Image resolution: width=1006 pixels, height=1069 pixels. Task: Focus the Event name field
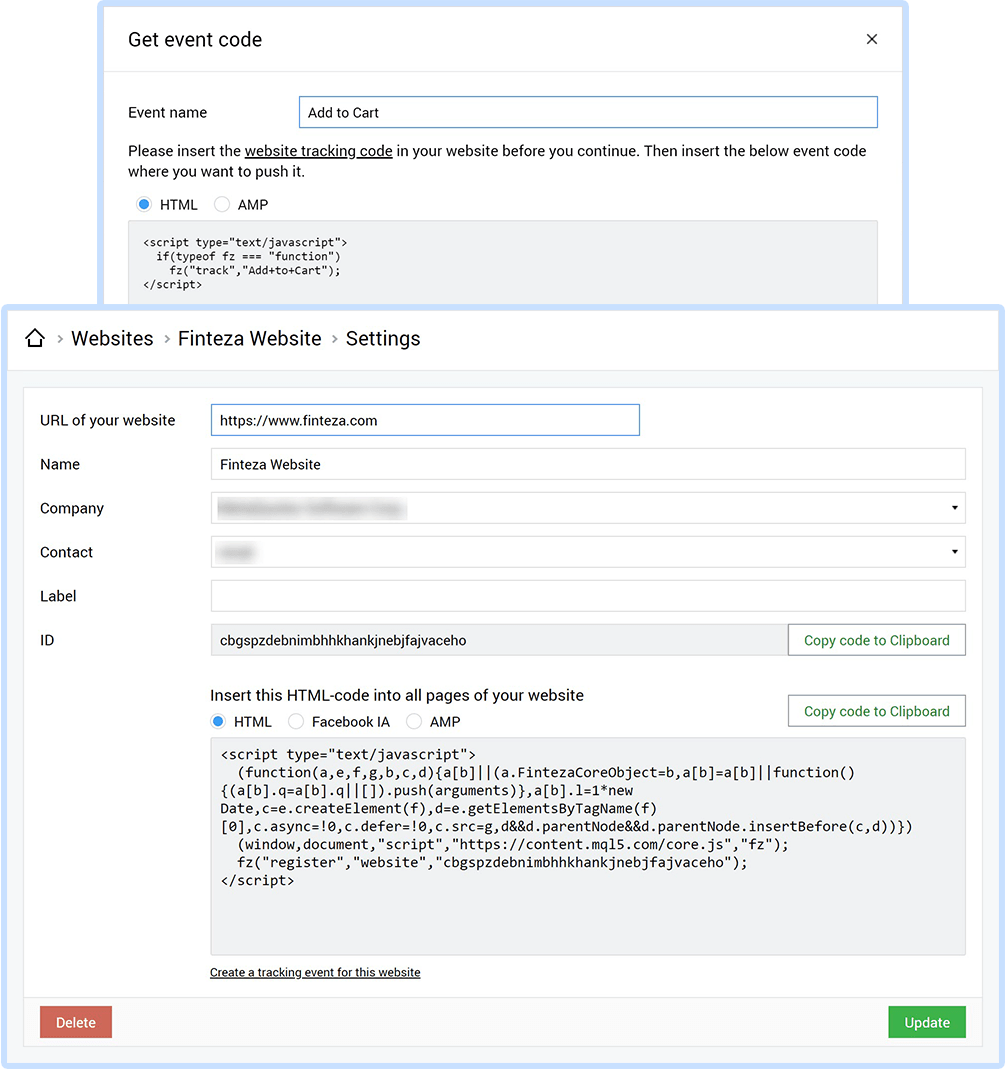[588, 112]
